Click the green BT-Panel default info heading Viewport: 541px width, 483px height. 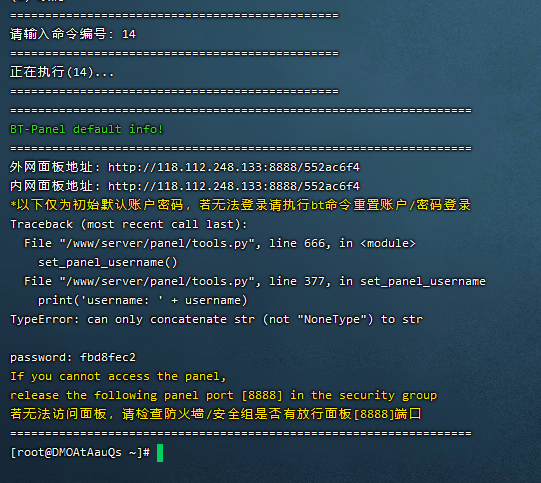pyautogui.click(x=86, y=129)
